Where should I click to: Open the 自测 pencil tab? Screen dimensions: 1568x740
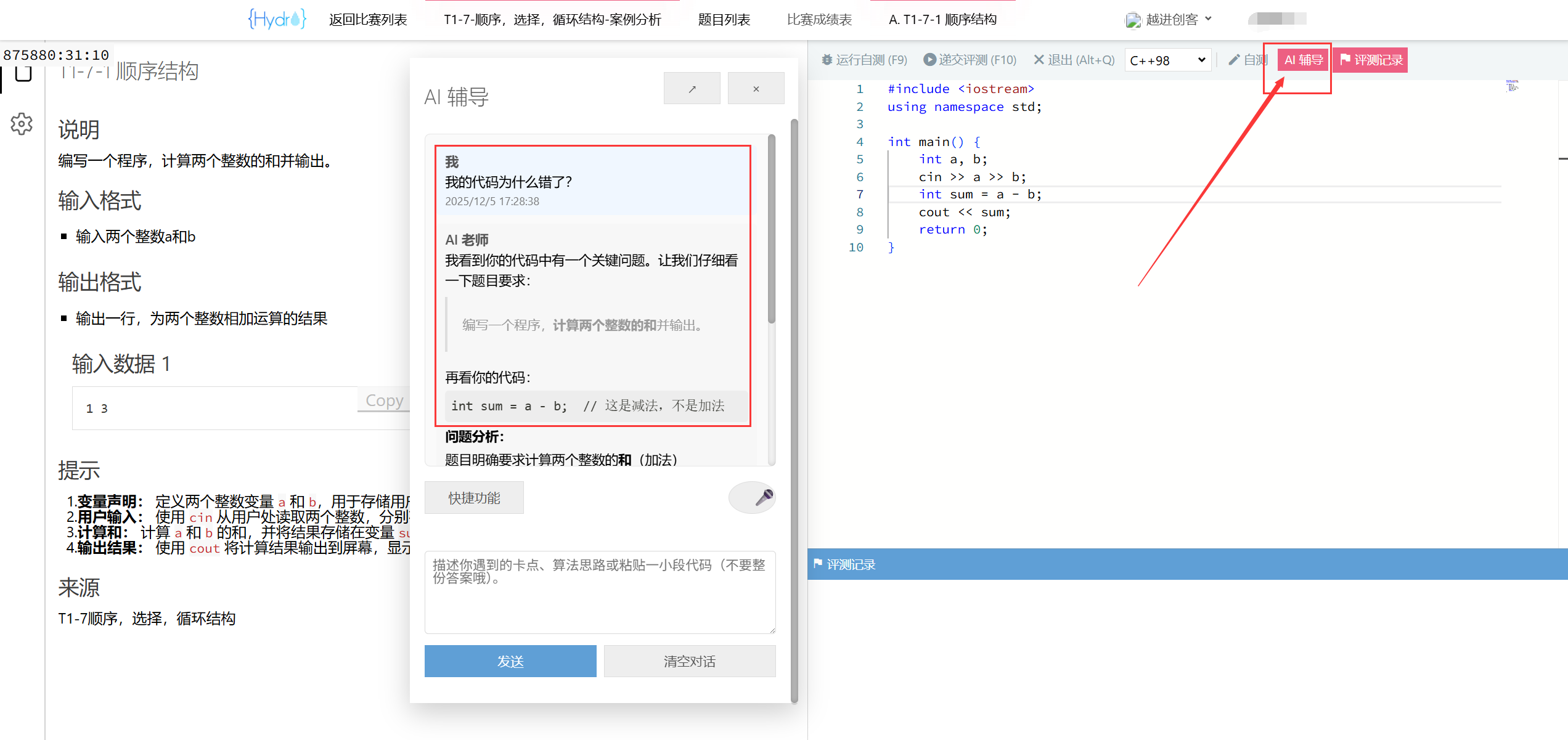click(x=1247, y=60)
